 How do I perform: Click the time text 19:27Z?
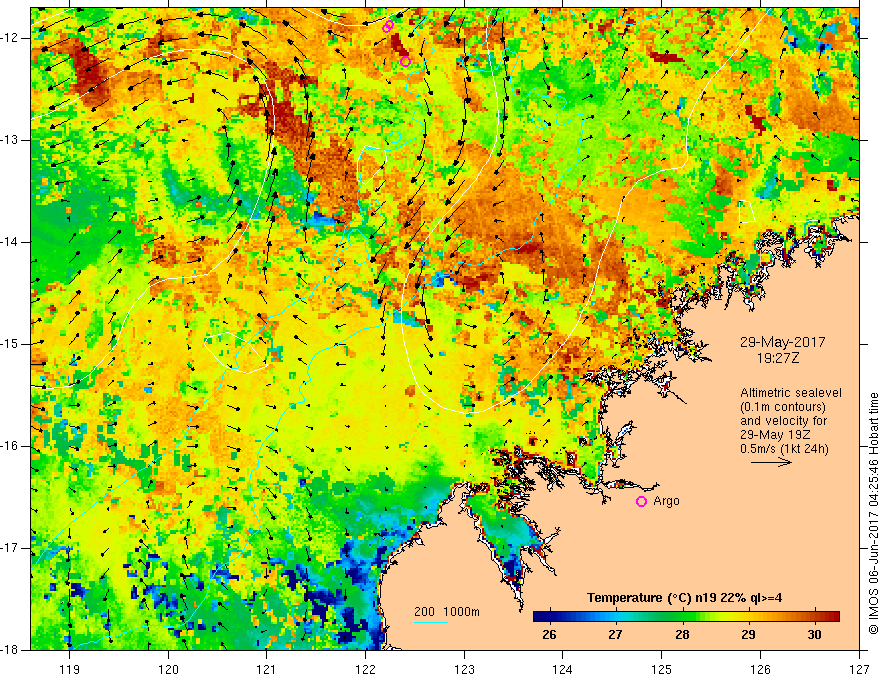pos(777,357)
